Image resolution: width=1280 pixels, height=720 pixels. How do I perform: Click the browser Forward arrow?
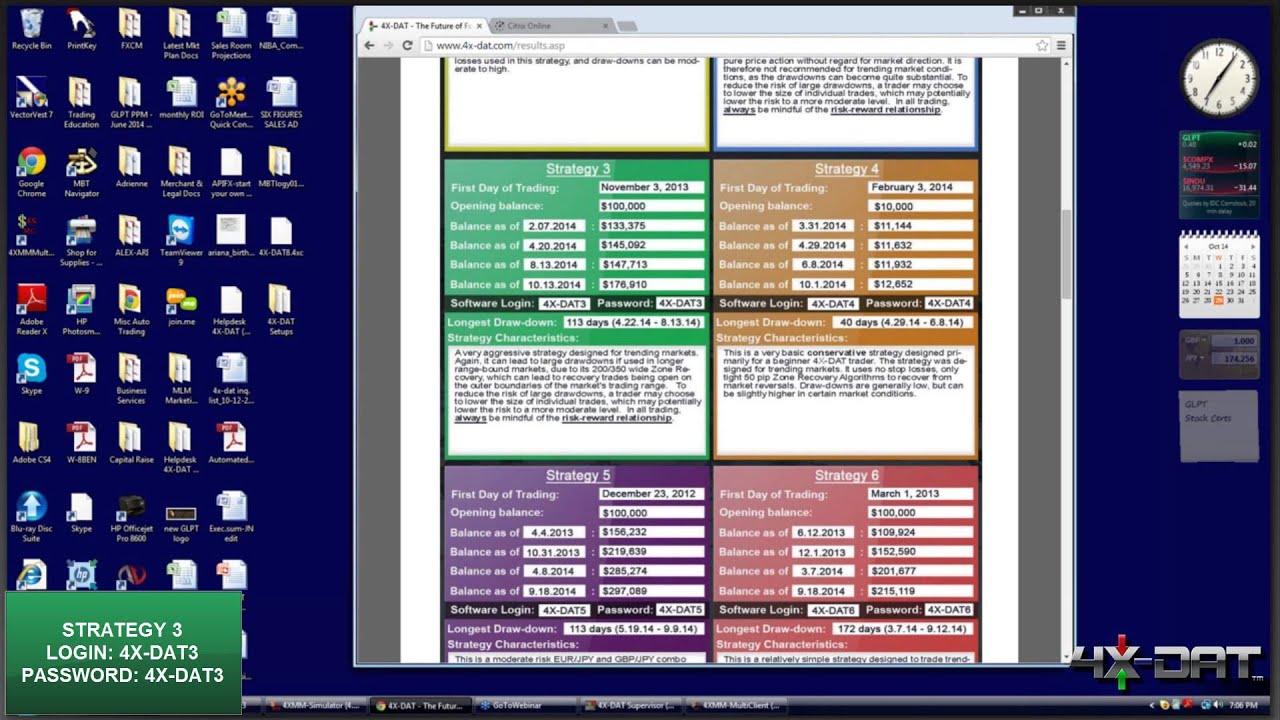click(x=388, y=45)
